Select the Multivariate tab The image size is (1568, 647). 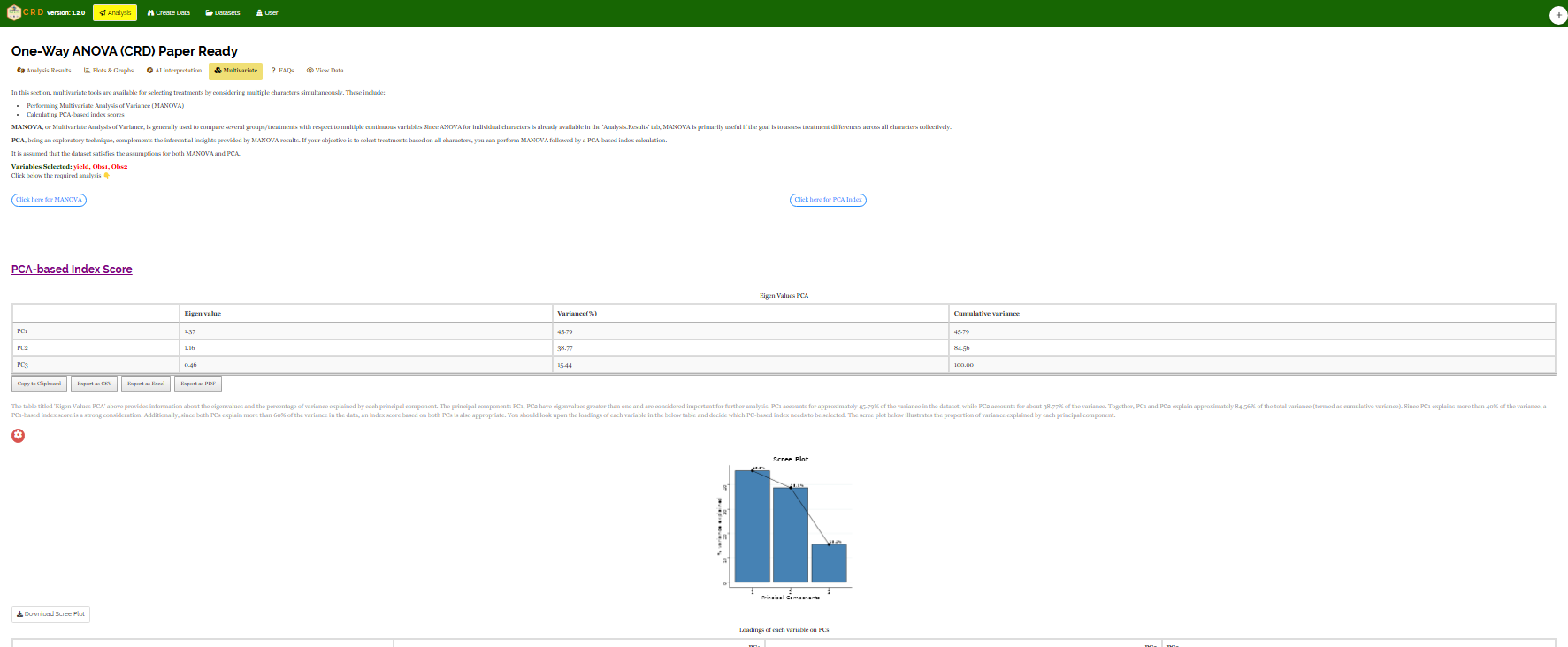[x=235, y=71]
